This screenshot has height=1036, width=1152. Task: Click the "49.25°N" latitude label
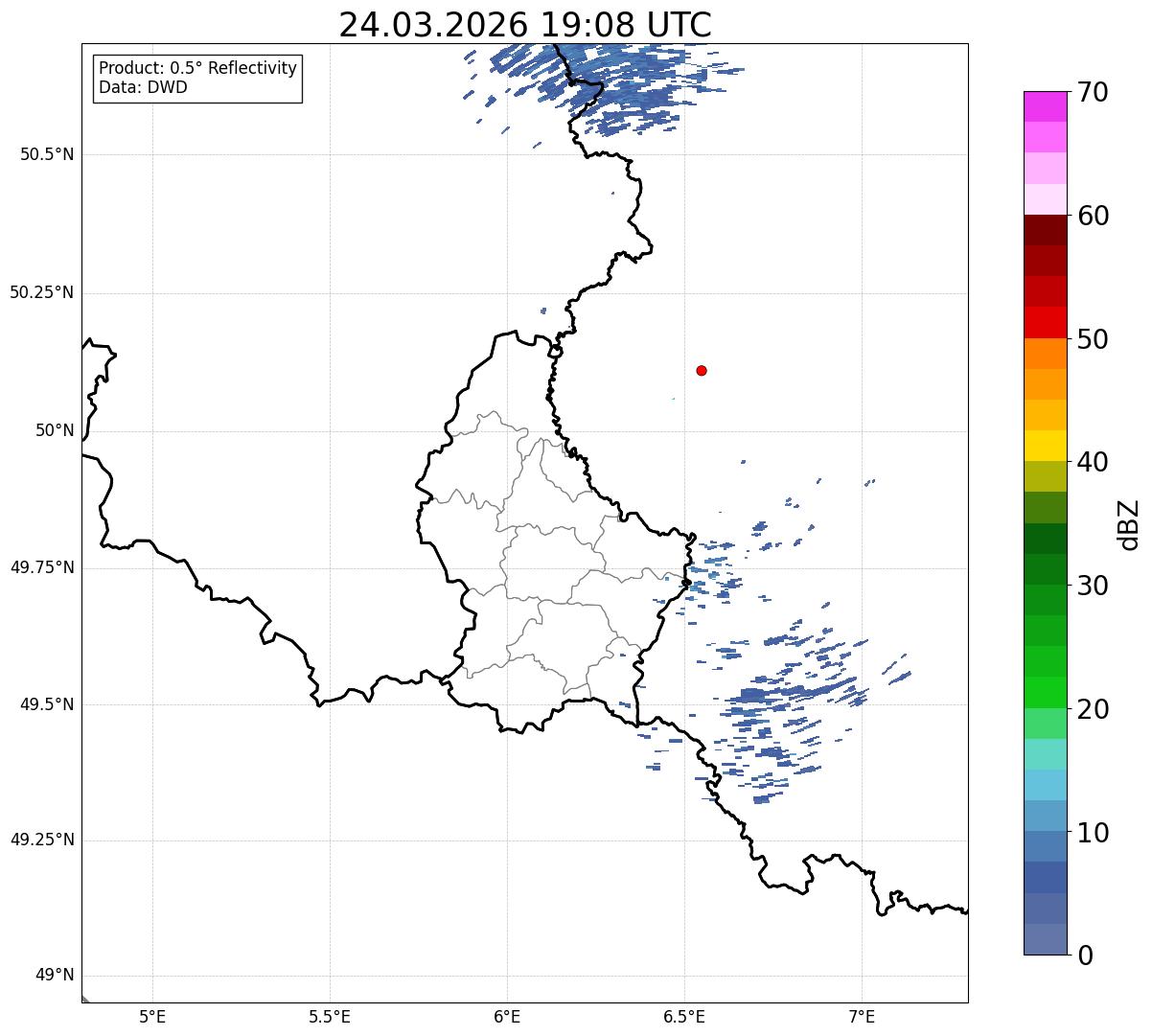point(41,840)
